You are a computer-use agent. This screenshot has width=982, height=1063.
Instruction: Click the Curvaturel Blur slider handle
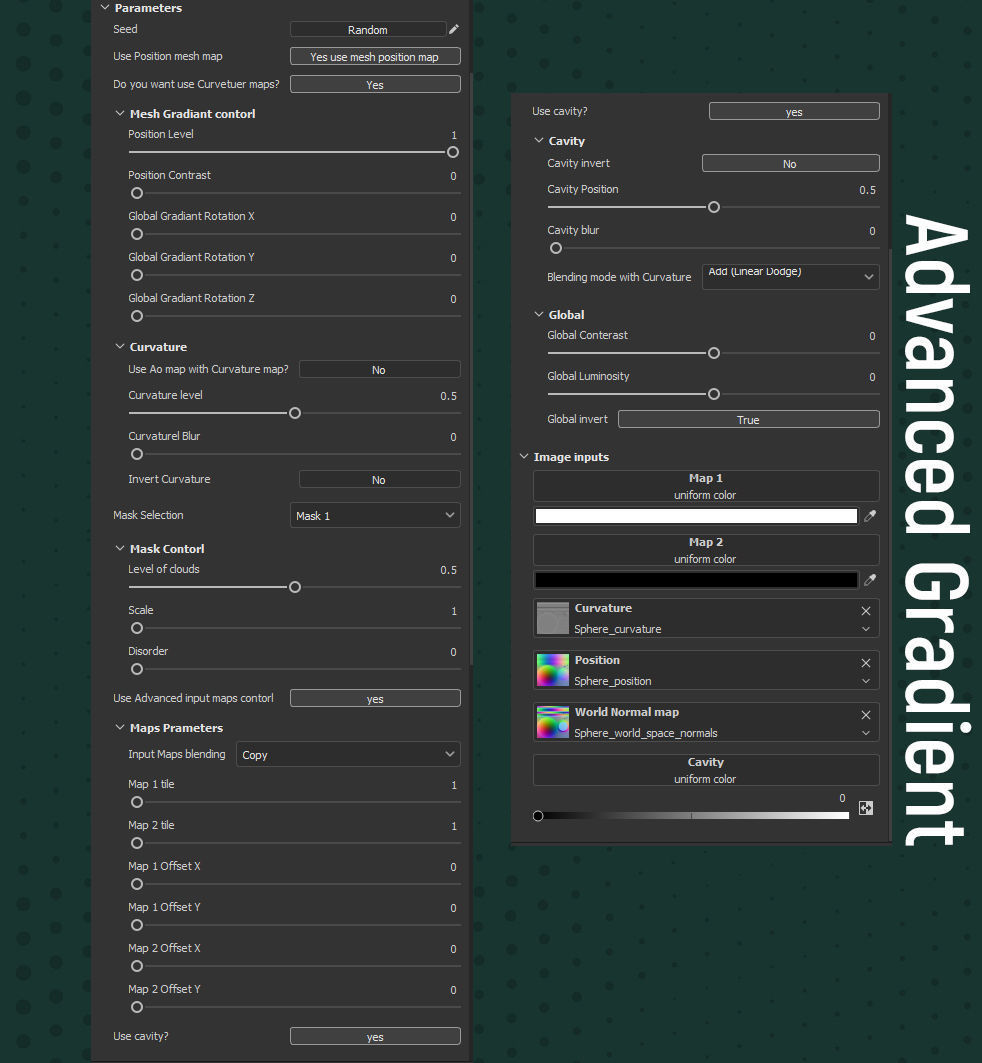point(137,454)
